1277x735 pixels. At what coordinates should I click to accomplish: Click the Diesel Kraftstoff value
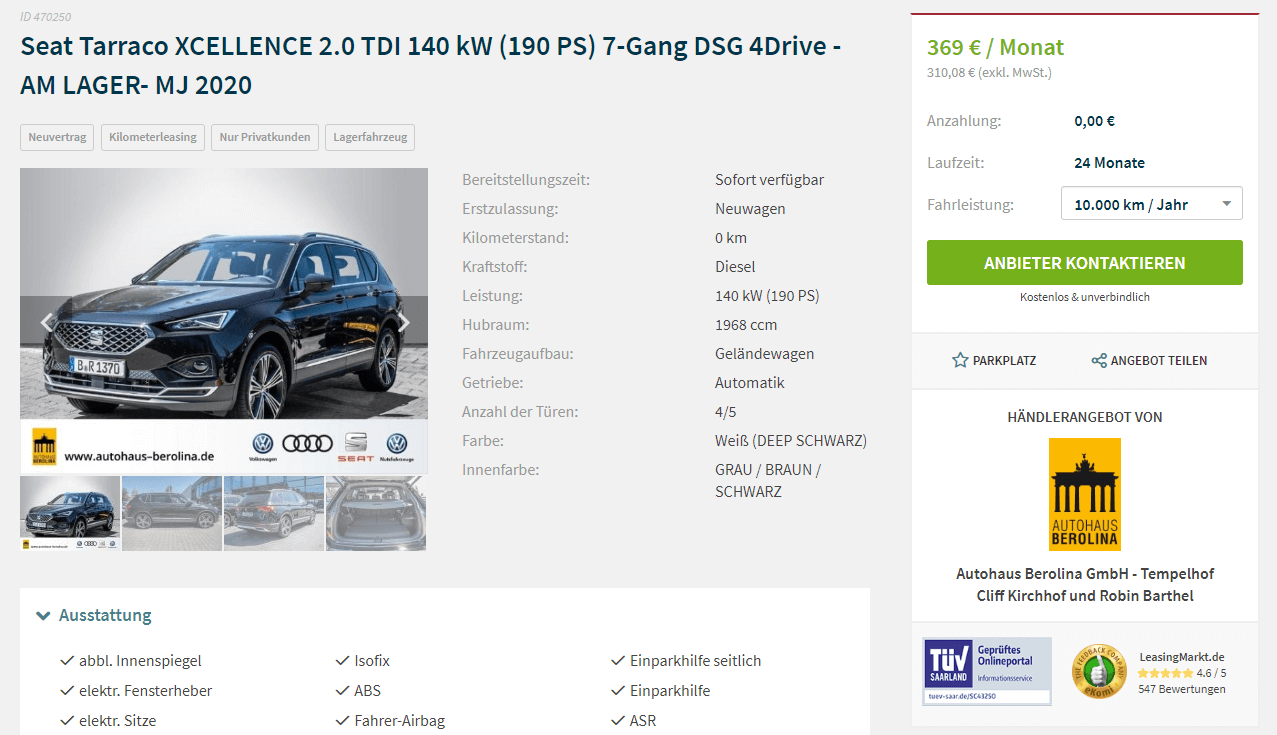tap(735, 267)
